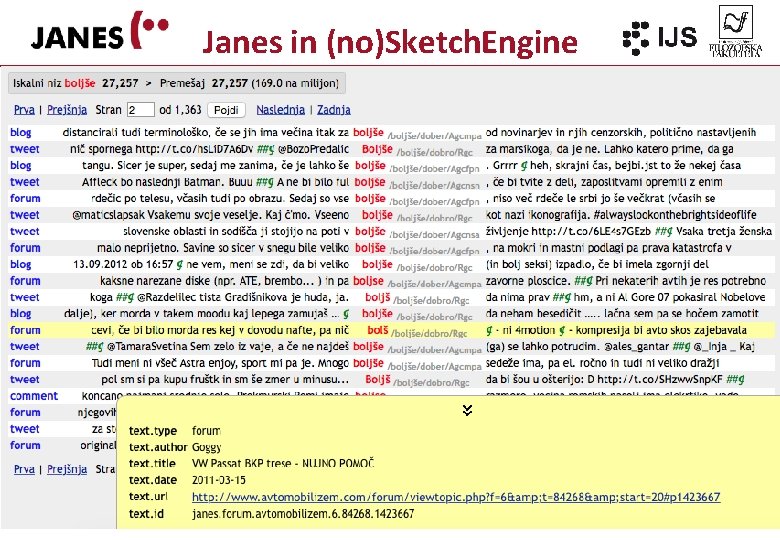Click 'Janes in (no)SketchEngine' heading
The image size is (780, 540).
[x=390, y=42]
